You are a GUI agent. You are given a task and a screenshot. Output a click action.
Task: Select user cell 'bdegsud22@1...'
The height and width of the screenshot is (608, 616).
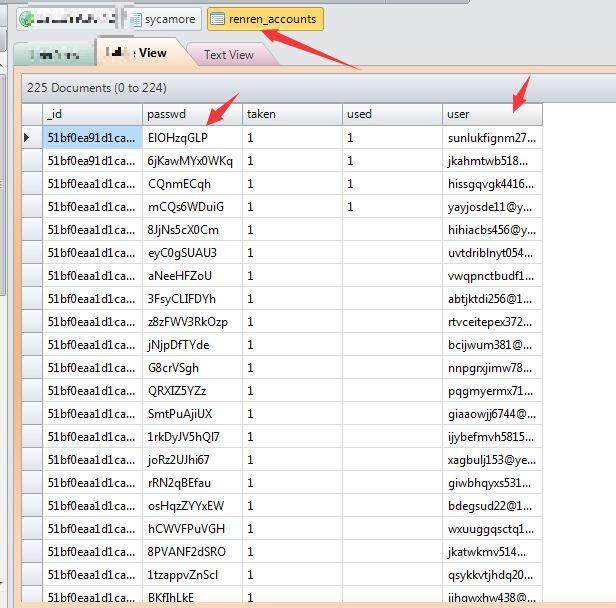(x=492, y=505)
